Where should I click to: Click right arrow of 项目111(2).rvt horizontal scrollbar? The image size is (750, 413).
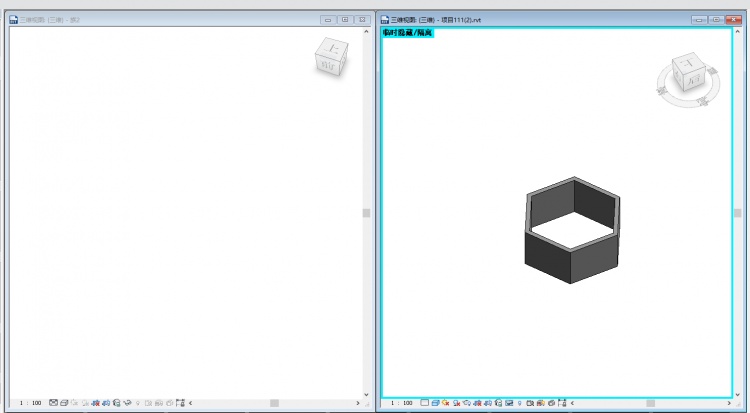(x=729, y=403)
